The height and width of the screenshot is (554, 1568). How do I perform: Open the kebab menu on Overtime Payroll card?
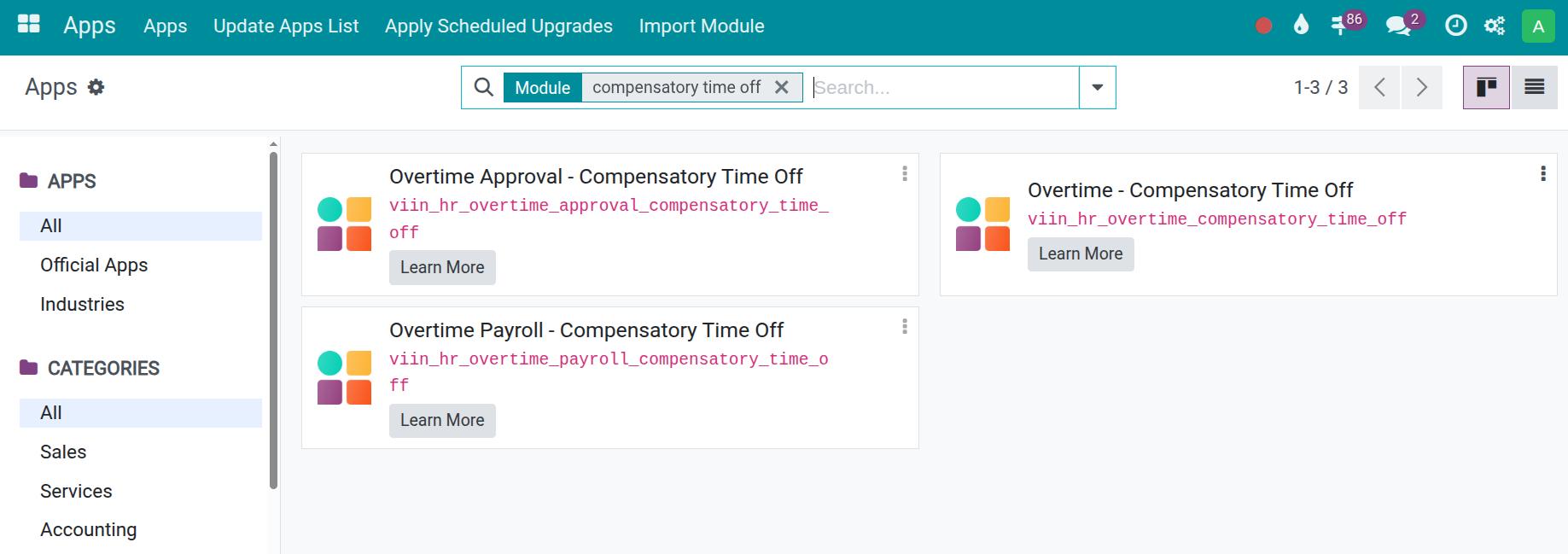tap(904, 327)
